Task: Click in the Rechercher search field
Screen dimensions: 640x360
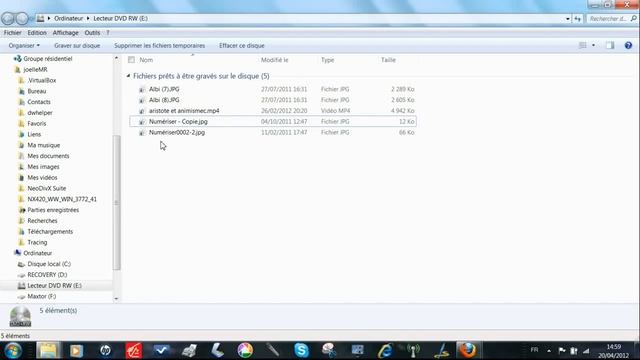Action: 608,18
